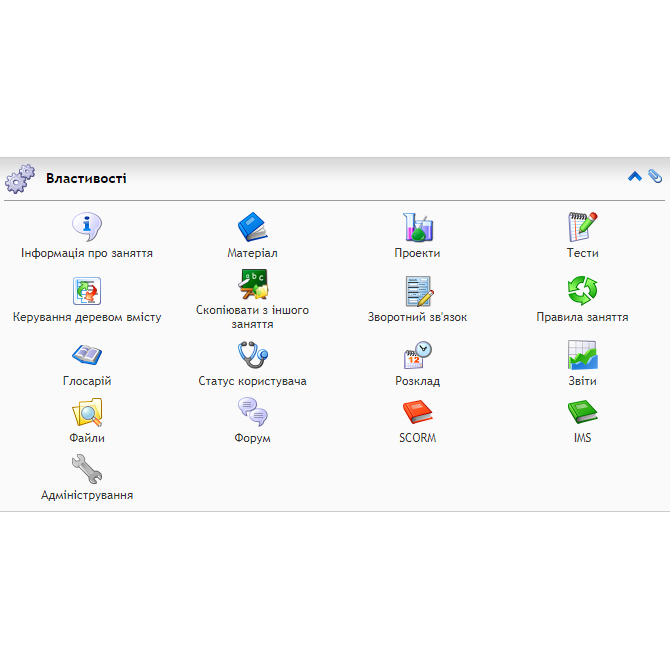
Task: Click the Проекти lab flasks icon
Action: [417, 227]
